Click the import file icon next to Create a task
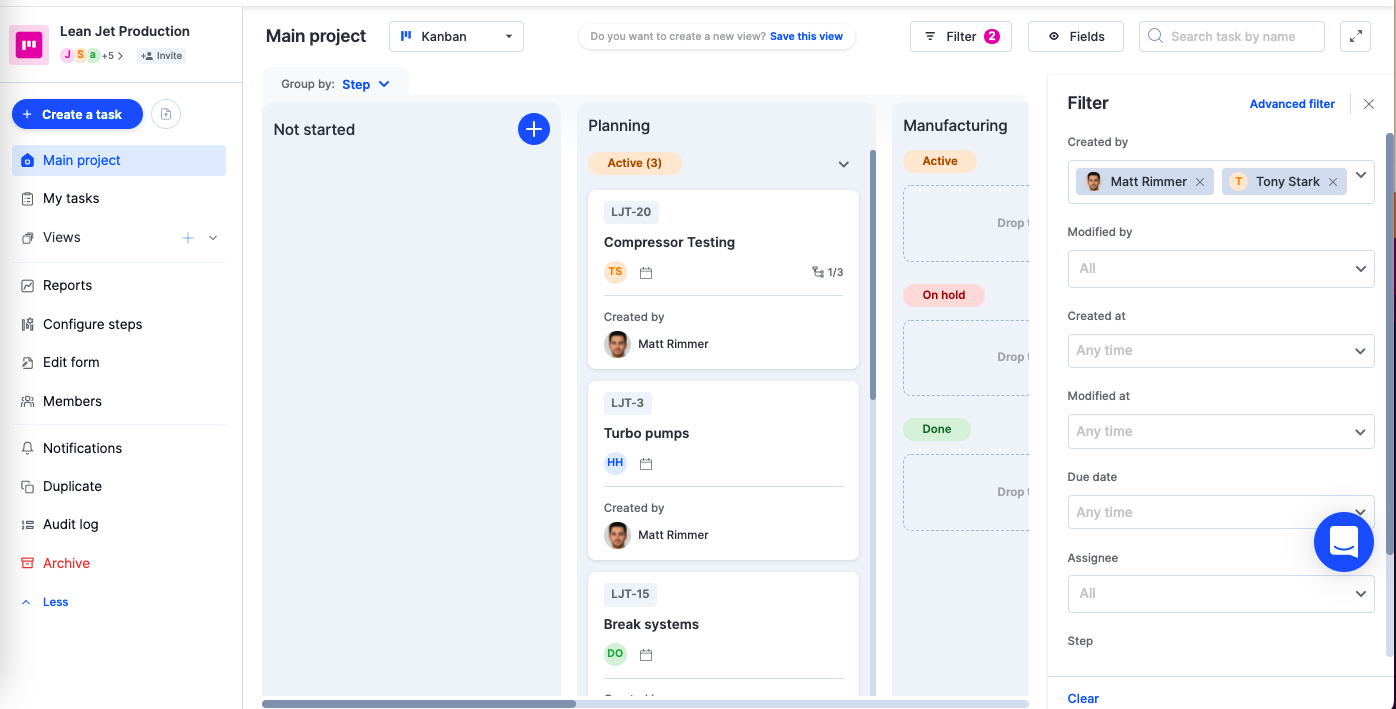 click(x=166, y=115)
